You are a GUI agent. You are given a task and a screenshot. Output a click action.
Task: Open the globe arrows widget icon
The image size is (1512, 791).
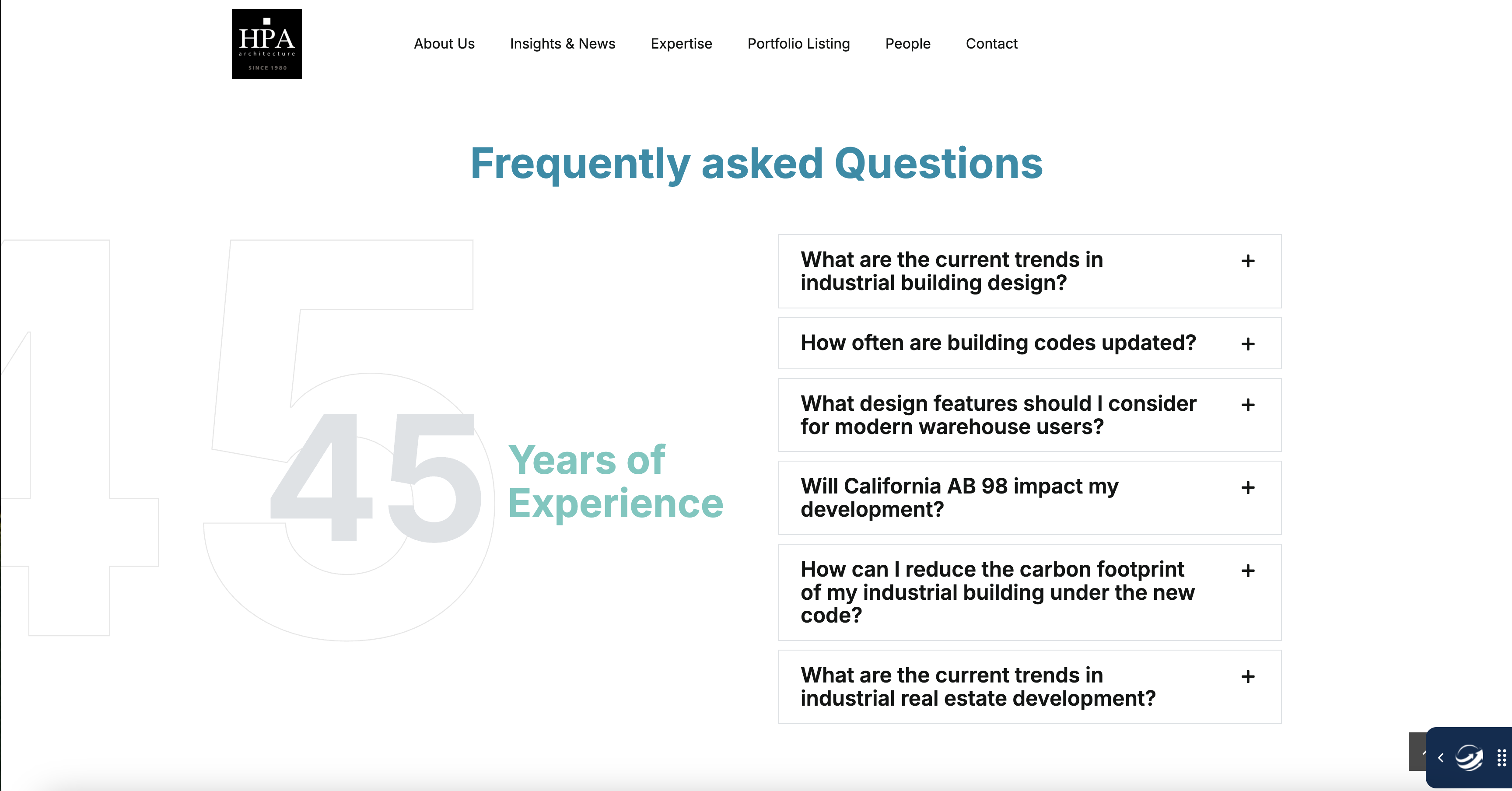pyautogui.click(x=1469, y=758)
